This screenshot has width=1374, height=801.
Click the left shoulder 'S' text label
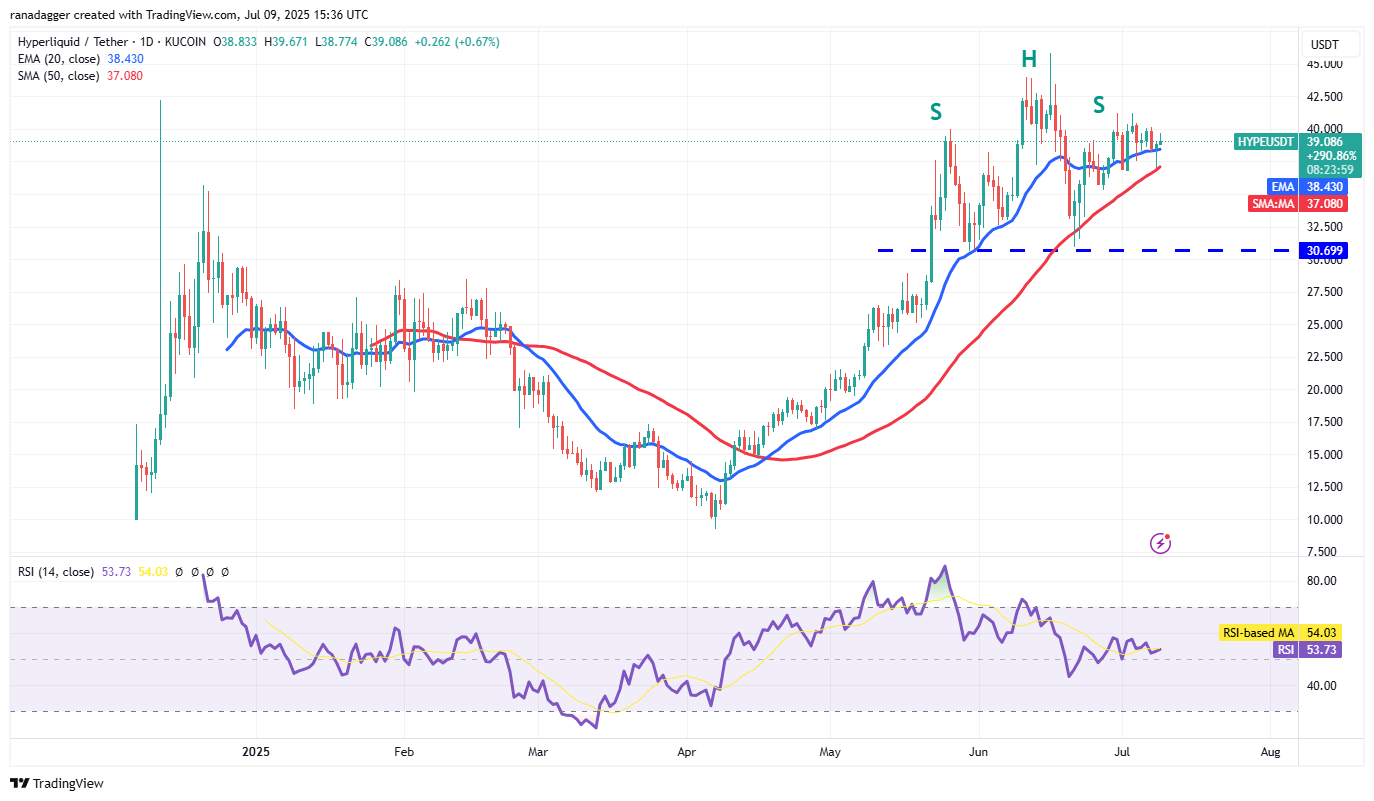936,112
